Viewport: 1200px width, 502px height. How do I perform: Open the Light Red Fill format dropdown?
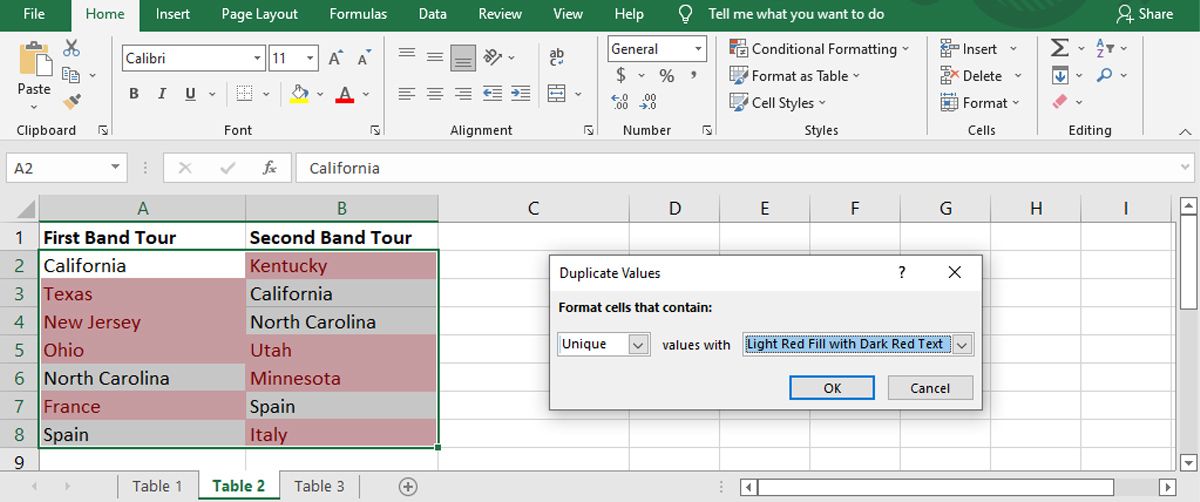[x=962, y=344]
